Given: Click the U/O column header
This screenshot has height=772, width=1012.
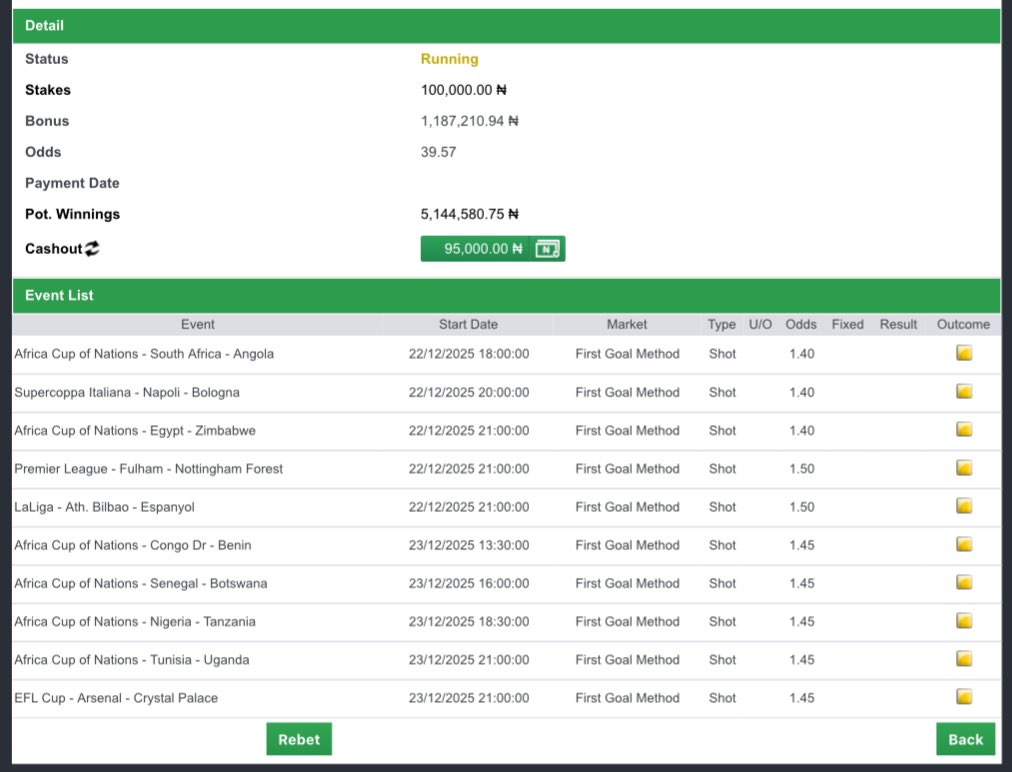Looking at the screenshot, I should [760, 325].
